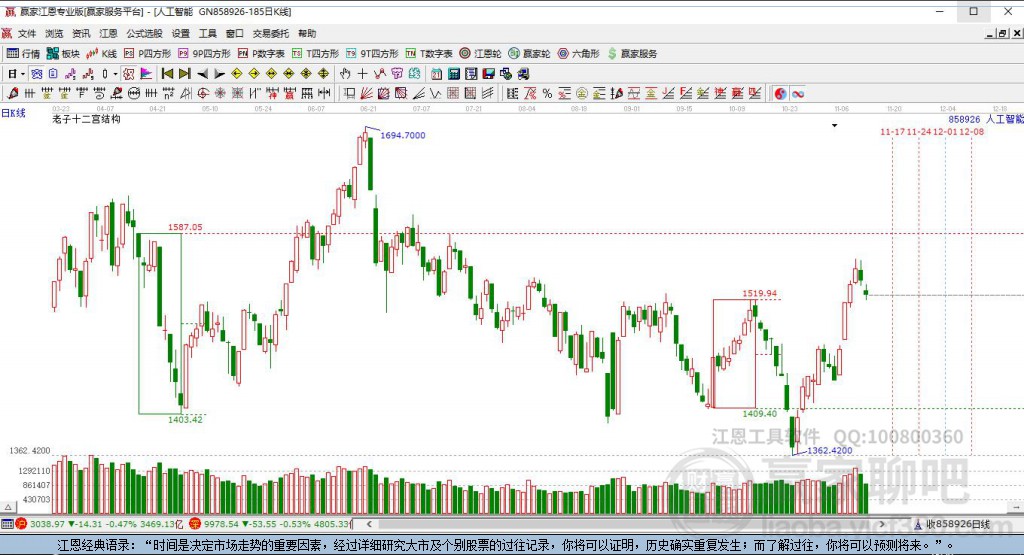This screenshot has width=1024, height=555.
Task: Click the 1519.94 price label
Action: 760,293
